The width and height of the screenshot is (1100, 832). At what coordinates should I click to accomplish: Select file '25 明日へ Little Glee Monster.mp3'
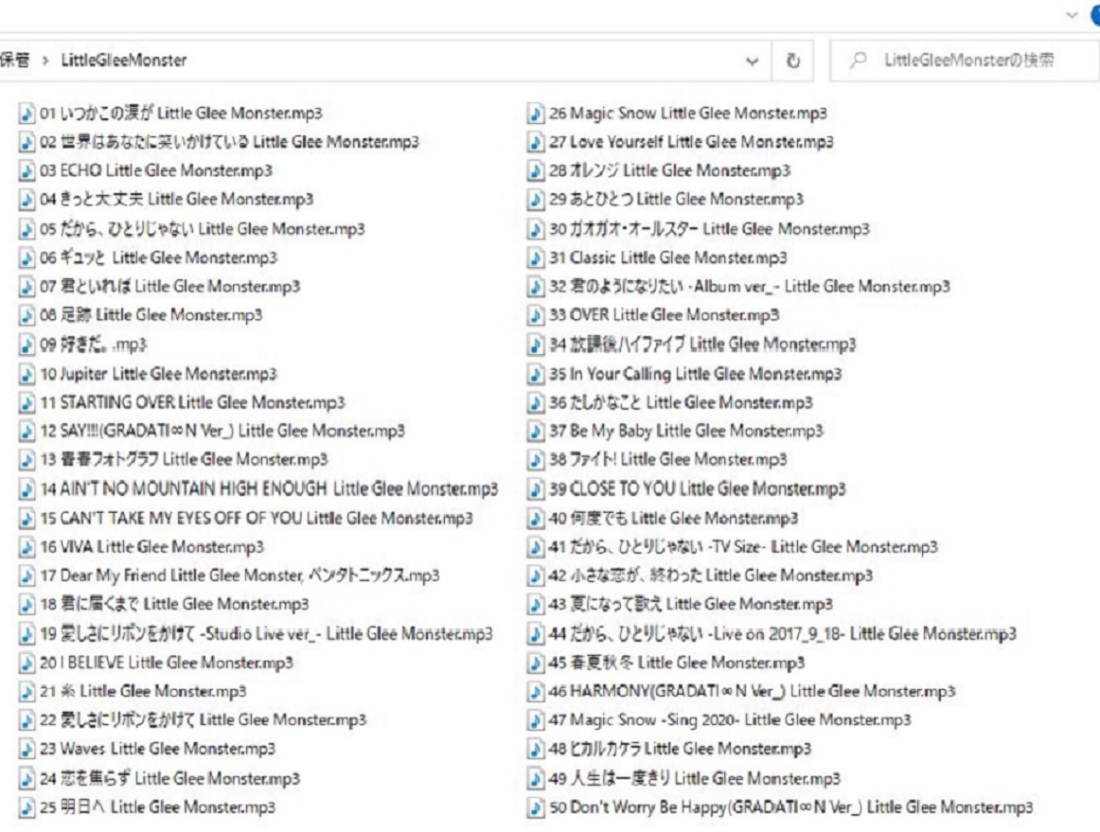coord(147,807)
